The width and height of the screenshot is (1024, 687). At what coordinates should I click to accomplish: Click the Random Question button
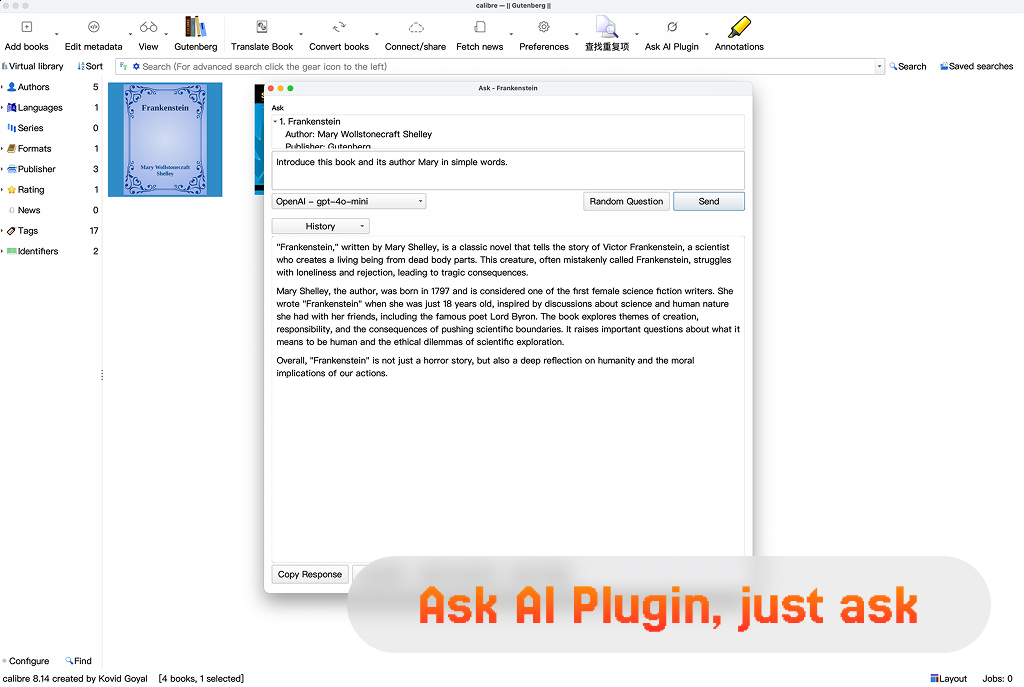(x=626, y=201)
